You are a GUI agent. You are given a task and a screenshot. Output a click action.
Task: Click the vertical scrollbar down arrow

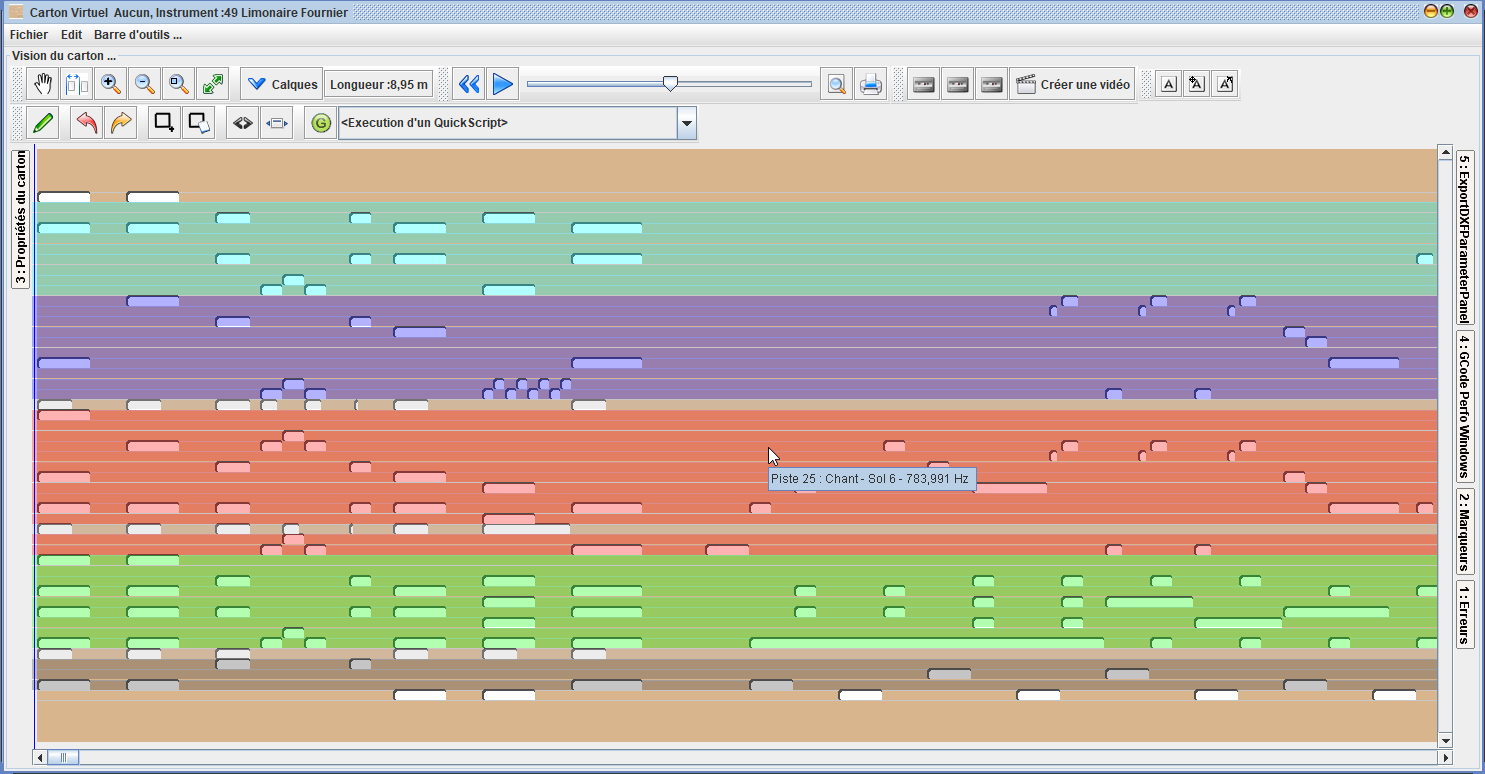pyautogui.click(x=1444, y=740)
